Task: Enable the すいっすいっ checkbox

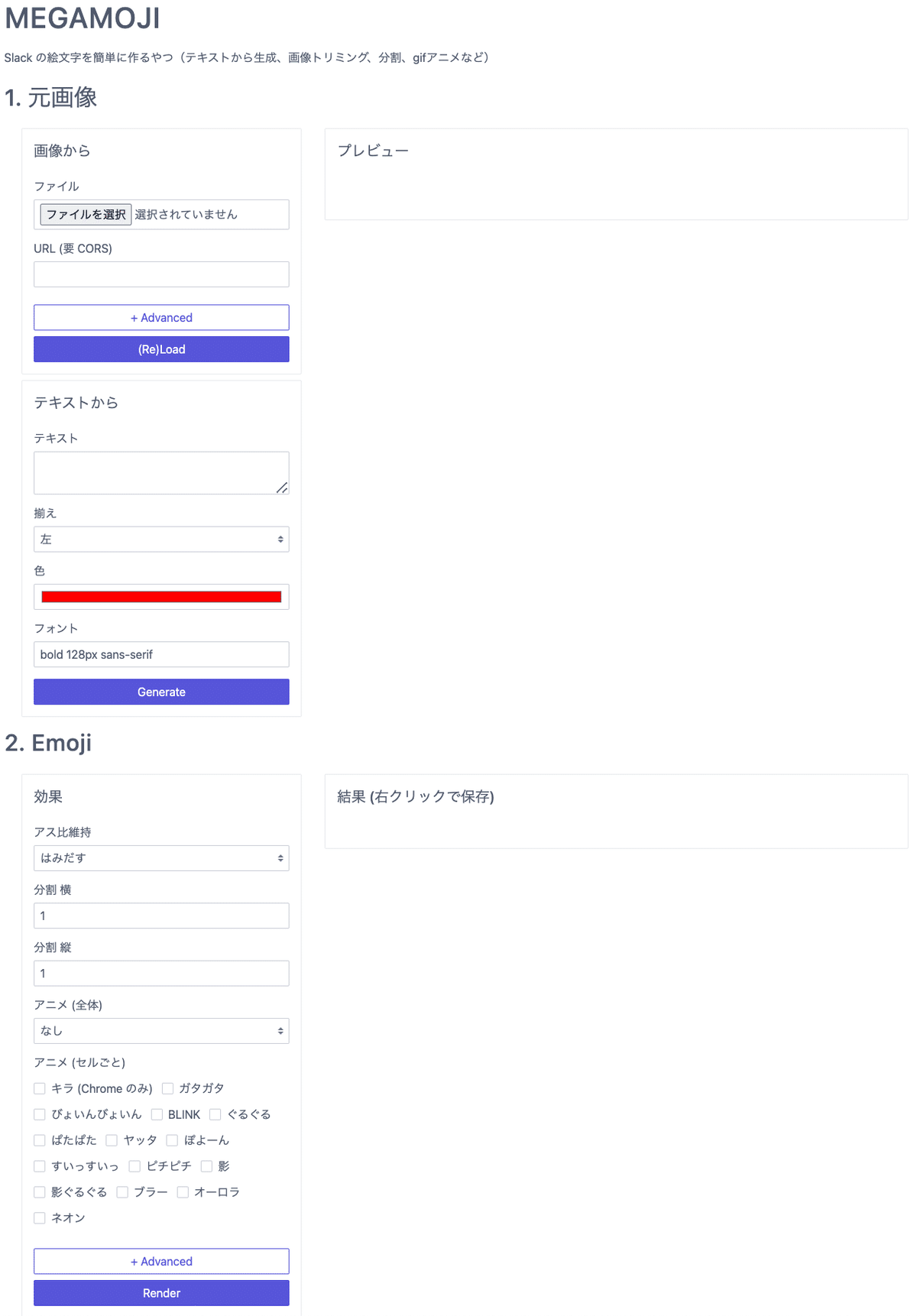Action: [40, 1166]
